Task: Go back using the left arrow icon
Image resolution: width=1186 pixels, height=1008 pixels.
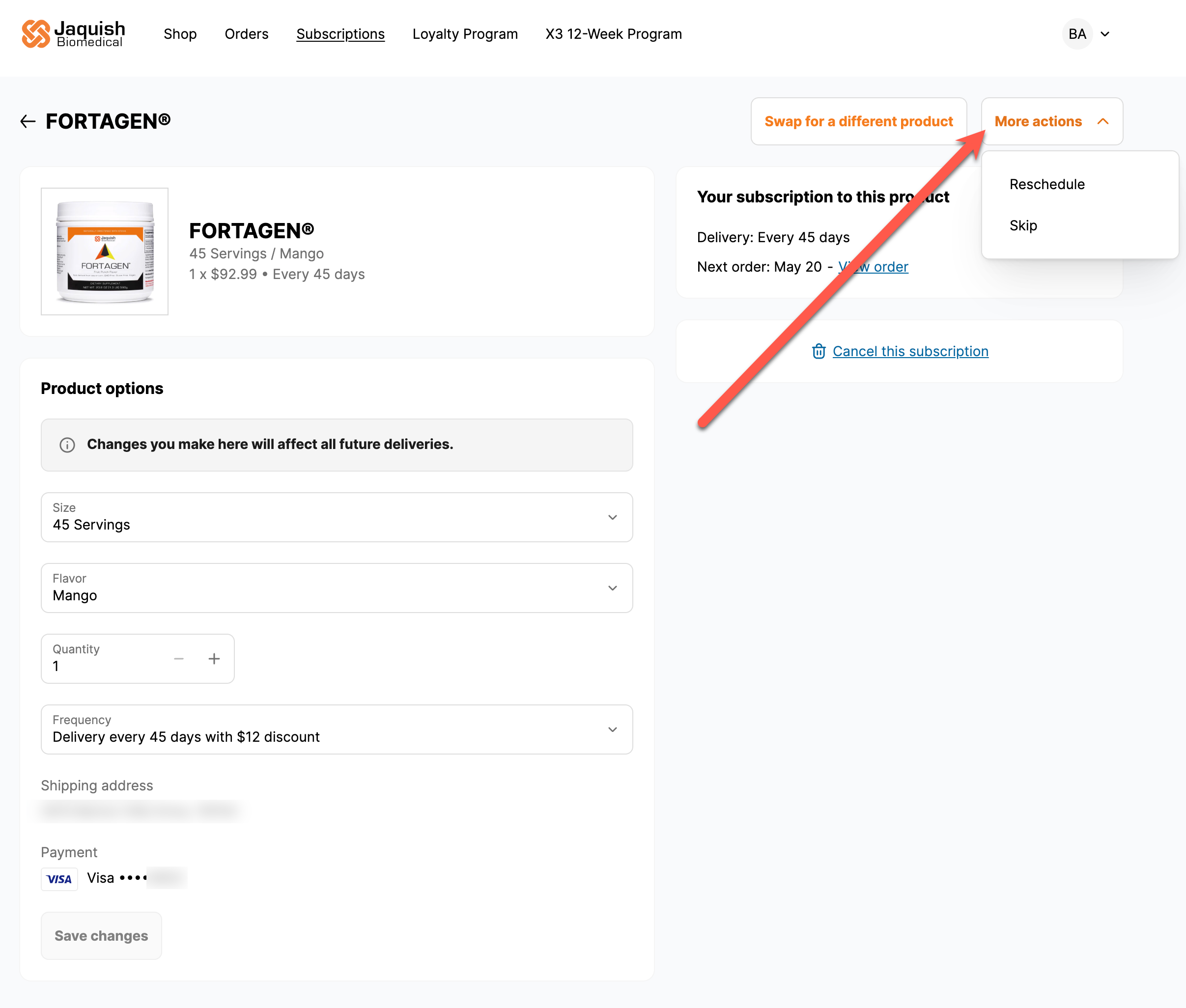Action: 28,121
